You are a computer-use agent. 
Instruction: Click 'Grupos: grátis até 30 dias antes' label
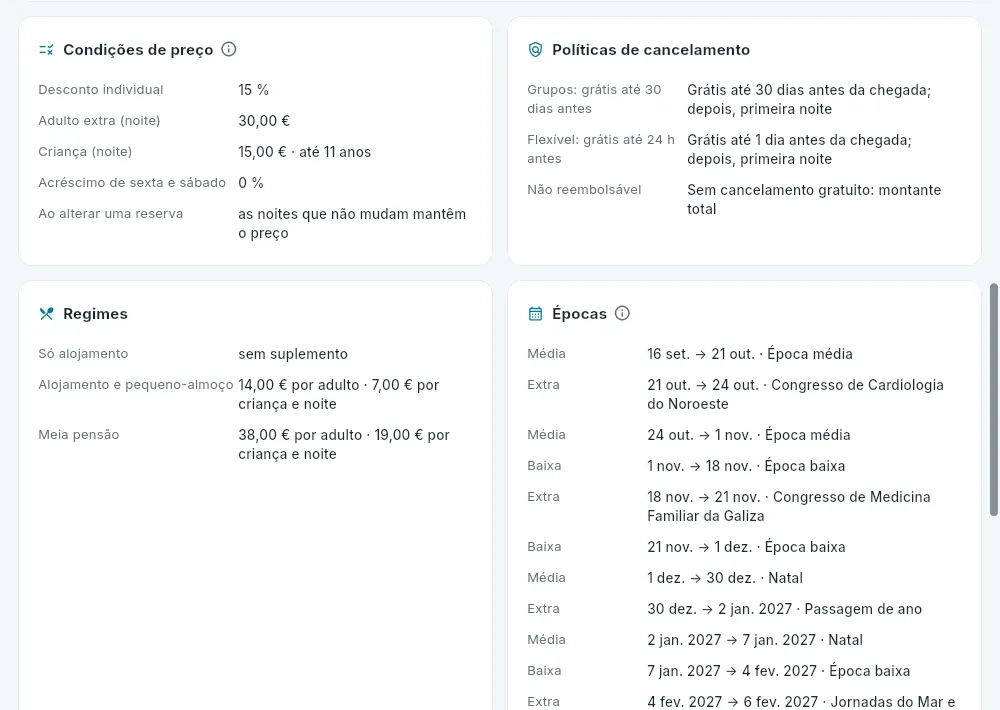coord(594,100)
